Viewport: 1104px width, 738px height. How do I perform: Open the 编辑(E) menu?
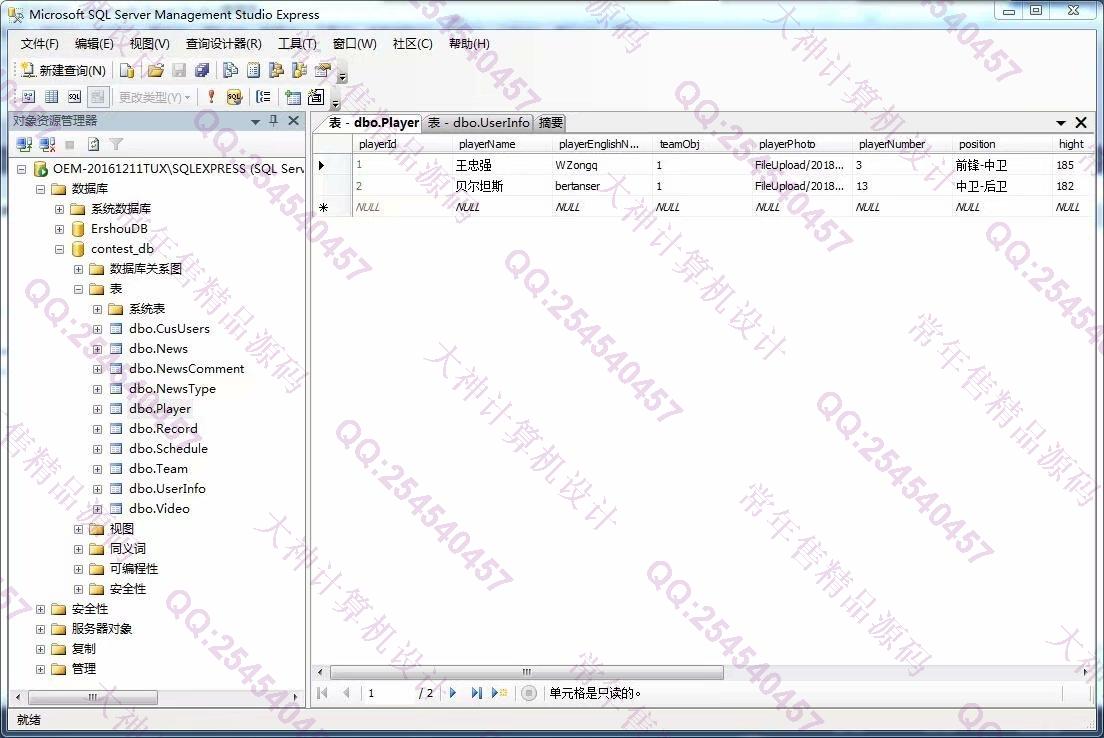tap(94, 44)
